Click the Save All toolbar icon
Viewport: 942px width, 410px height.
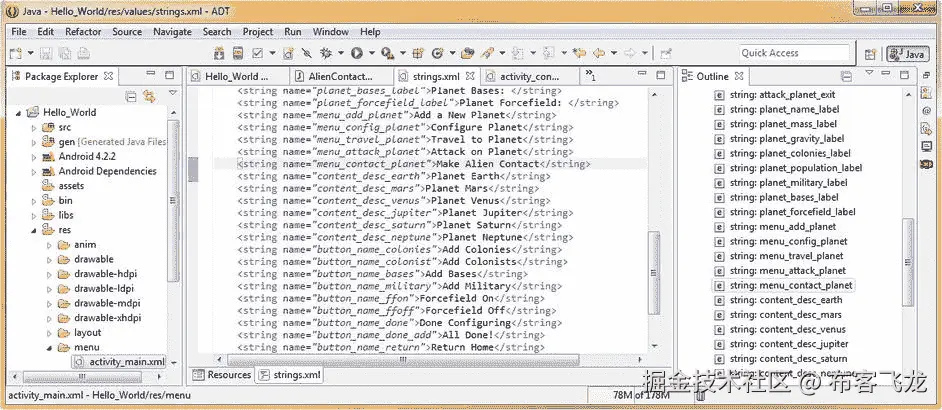(64, 54)
